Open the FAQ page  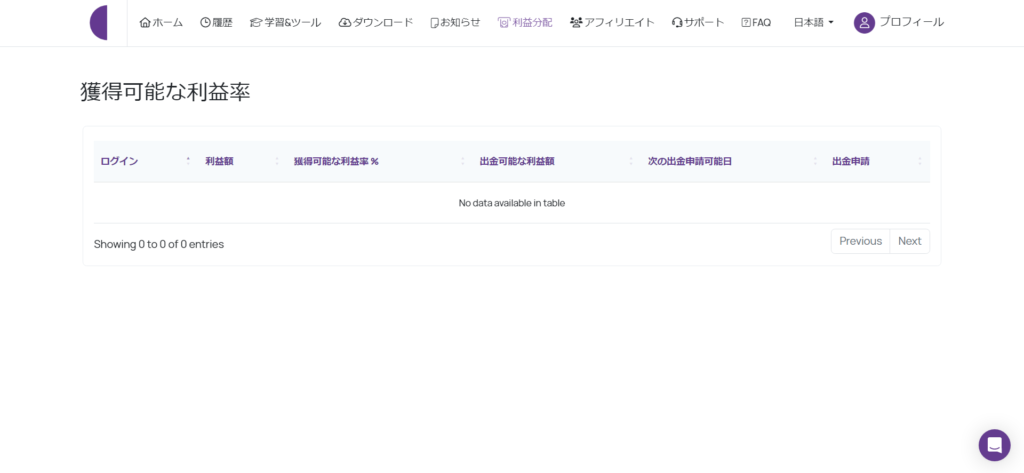click(x=756, y=22)
